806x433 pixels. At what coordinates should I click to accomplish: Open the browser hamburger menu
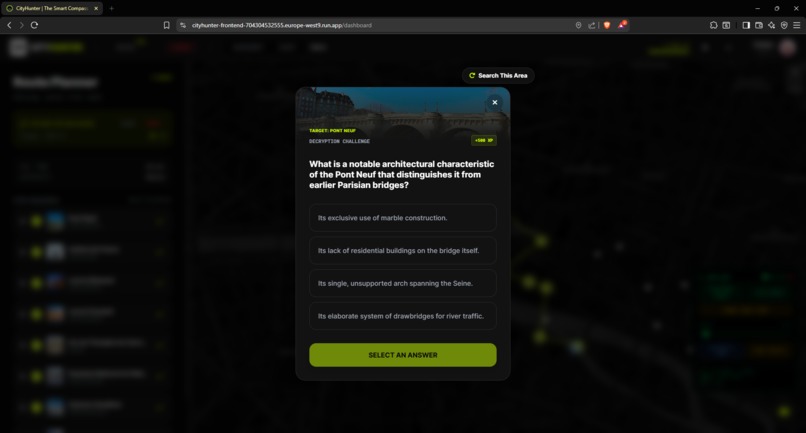(x=796, y=25)
